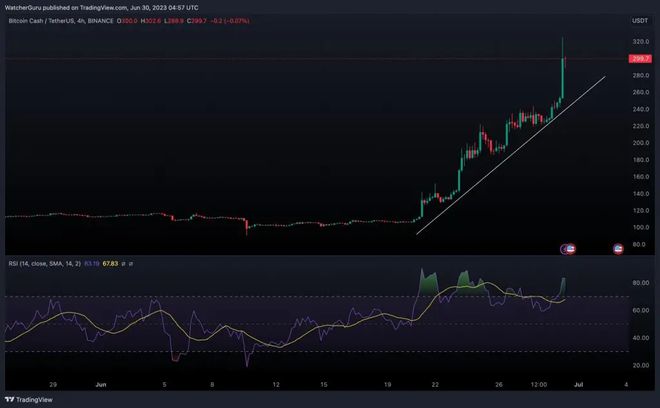660x408 pixels.
Task: Open the RSI indicator legend settings
Action: click(x=30, y=265)
